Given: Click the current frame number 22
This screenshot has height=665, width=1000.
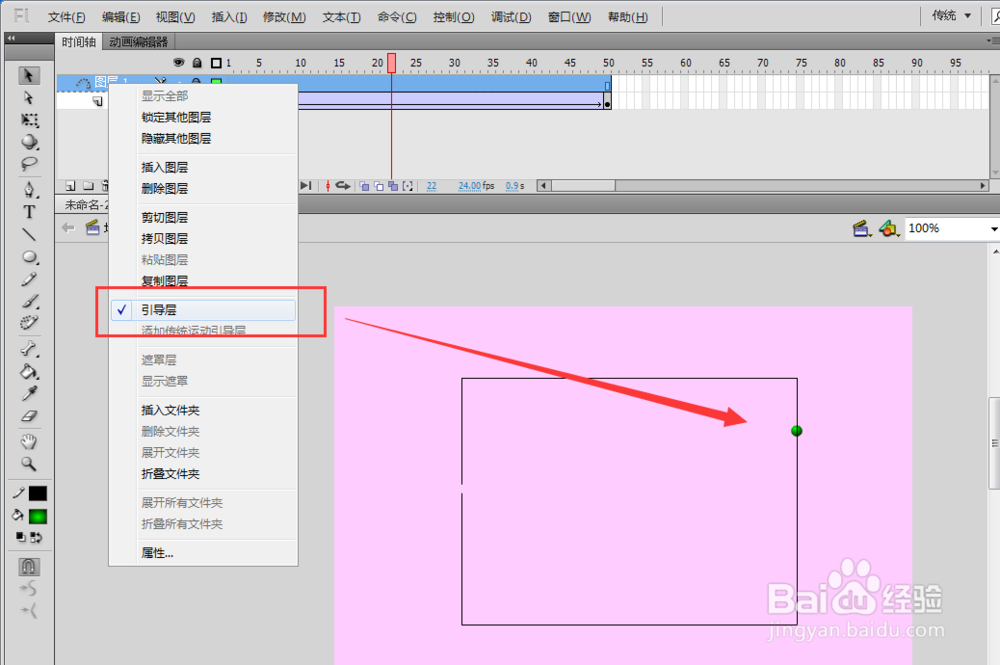Looking at the screenshot, I should click(x=432, y=186).
